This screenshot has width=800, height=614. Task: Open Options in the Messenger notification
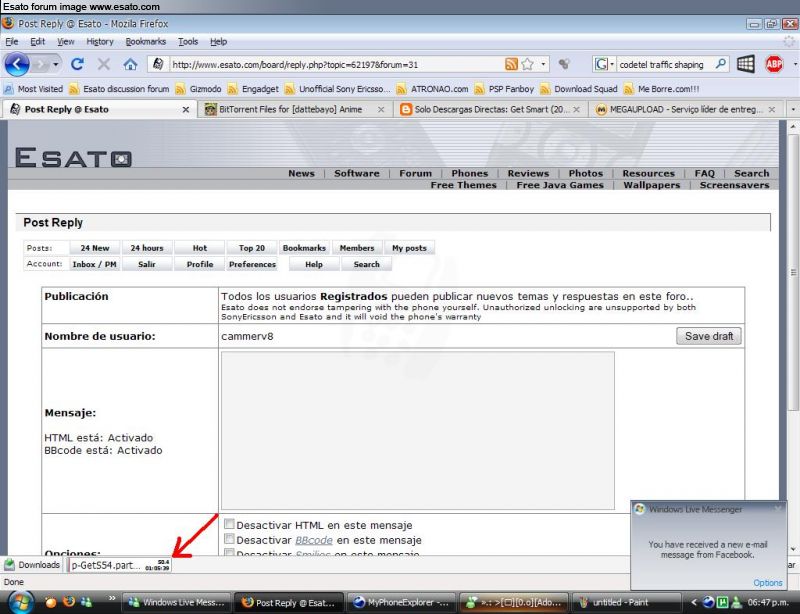(767, 582)
